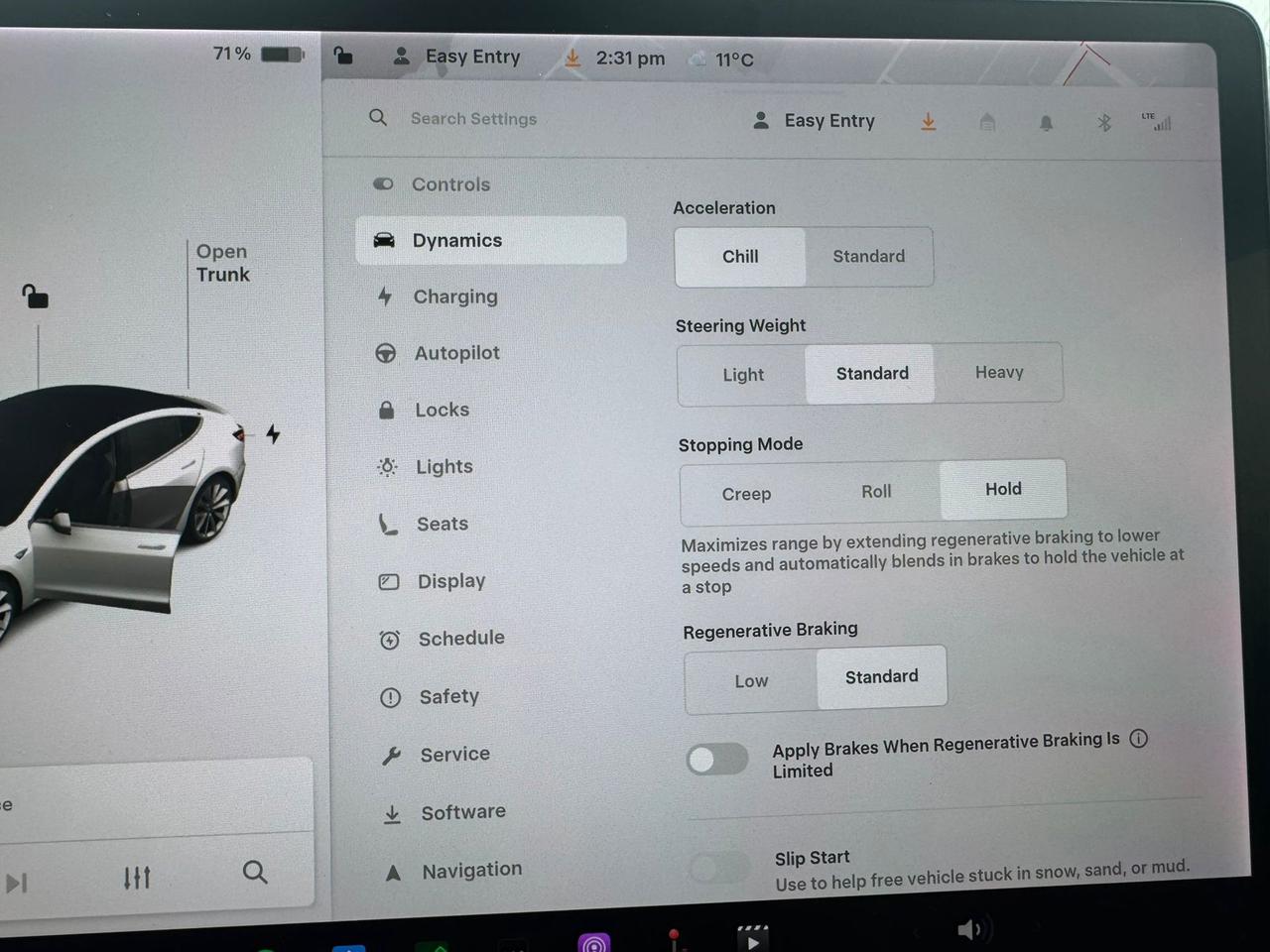Viewport: 1270px width, 952px height.
Task: Tap the orange download icon beside the clock
Action: click(572, 59)
